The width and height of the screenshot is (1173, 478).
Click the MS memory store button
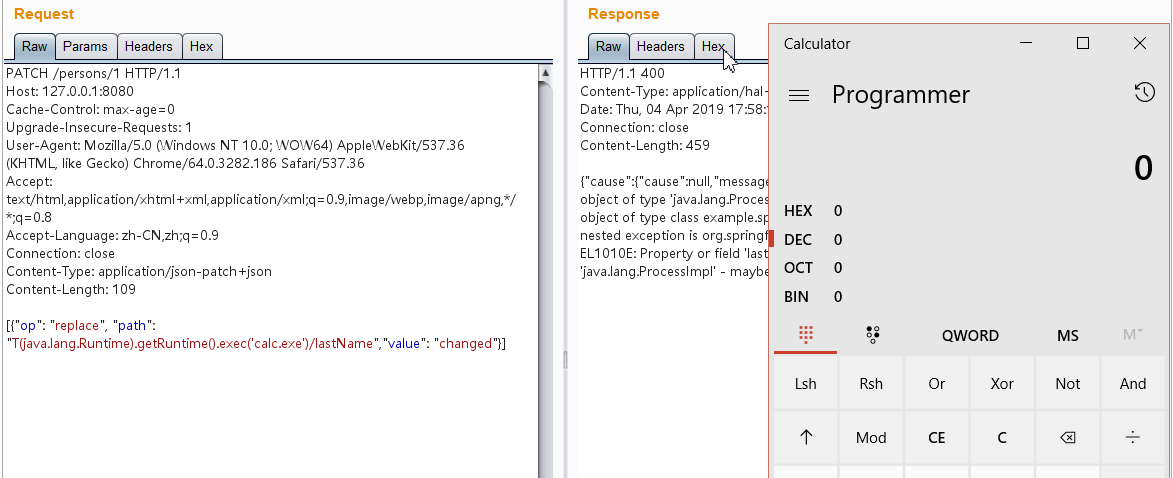point(1067,336)
